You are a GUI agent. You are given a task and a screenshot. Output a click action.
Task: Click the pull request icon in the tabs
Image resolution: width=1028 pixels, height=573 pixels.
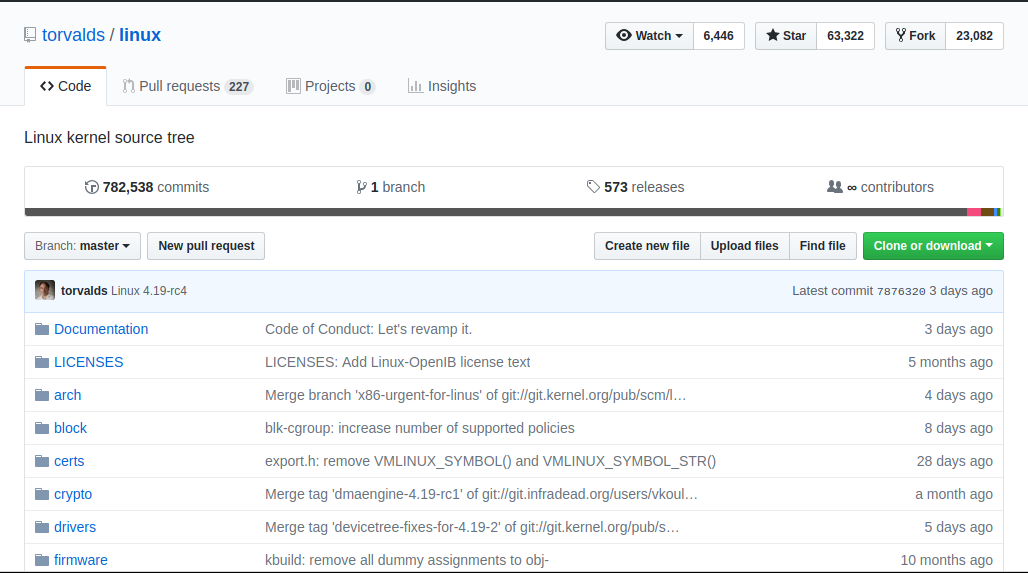(128, 86)
